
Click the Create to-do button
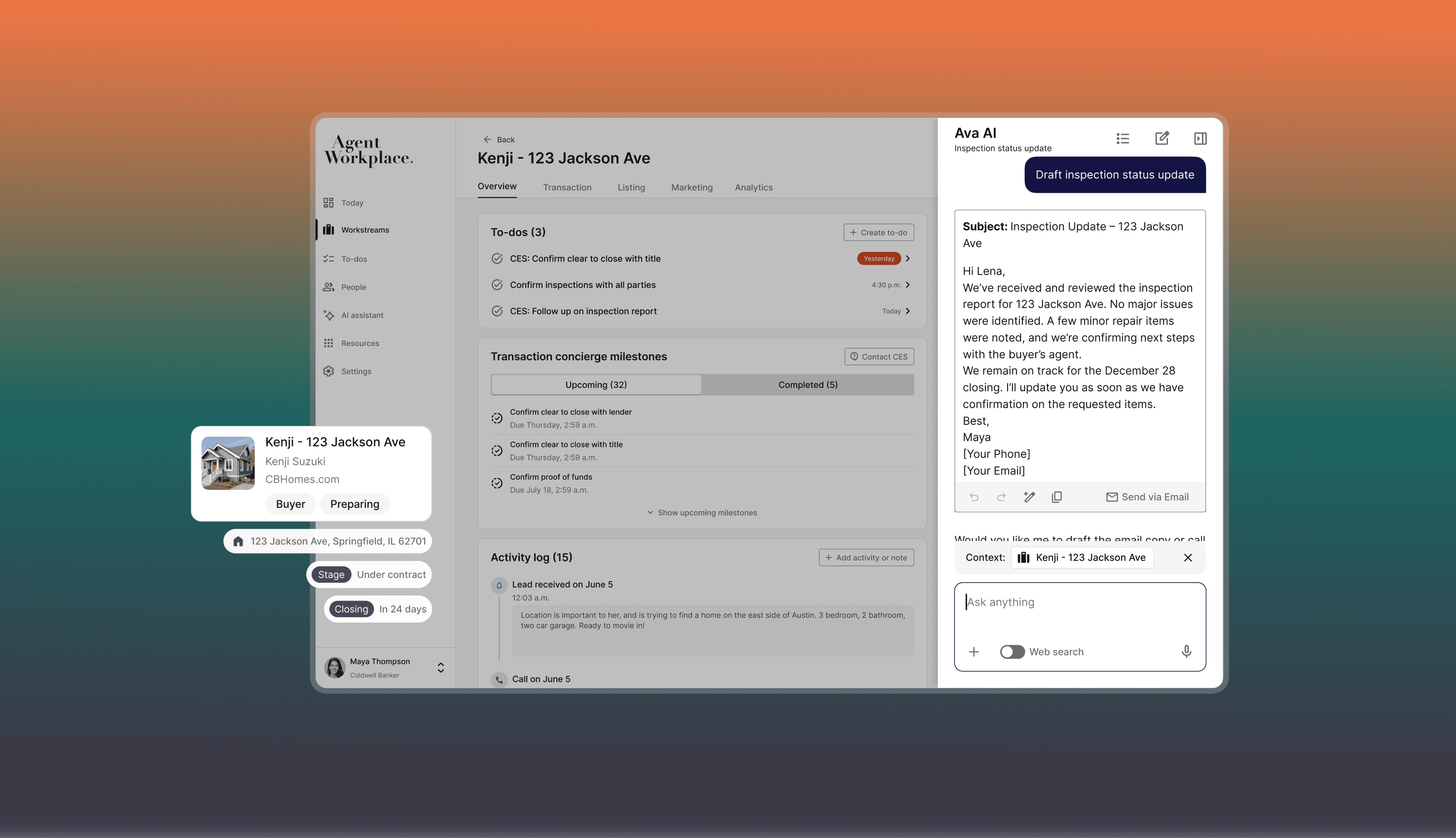(x=878, y=233)
